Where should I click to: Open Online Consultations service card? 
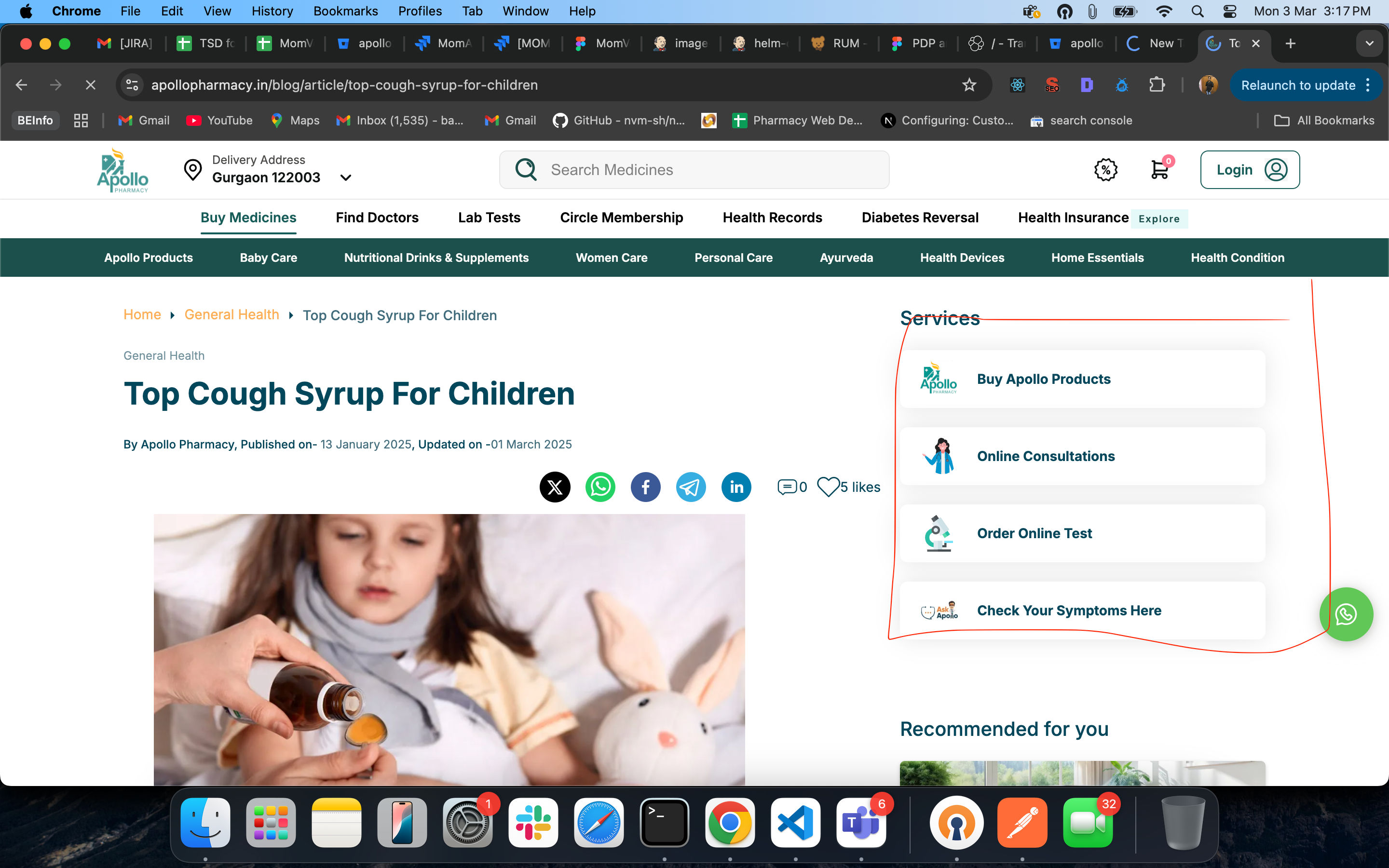tap(1082, 456)
